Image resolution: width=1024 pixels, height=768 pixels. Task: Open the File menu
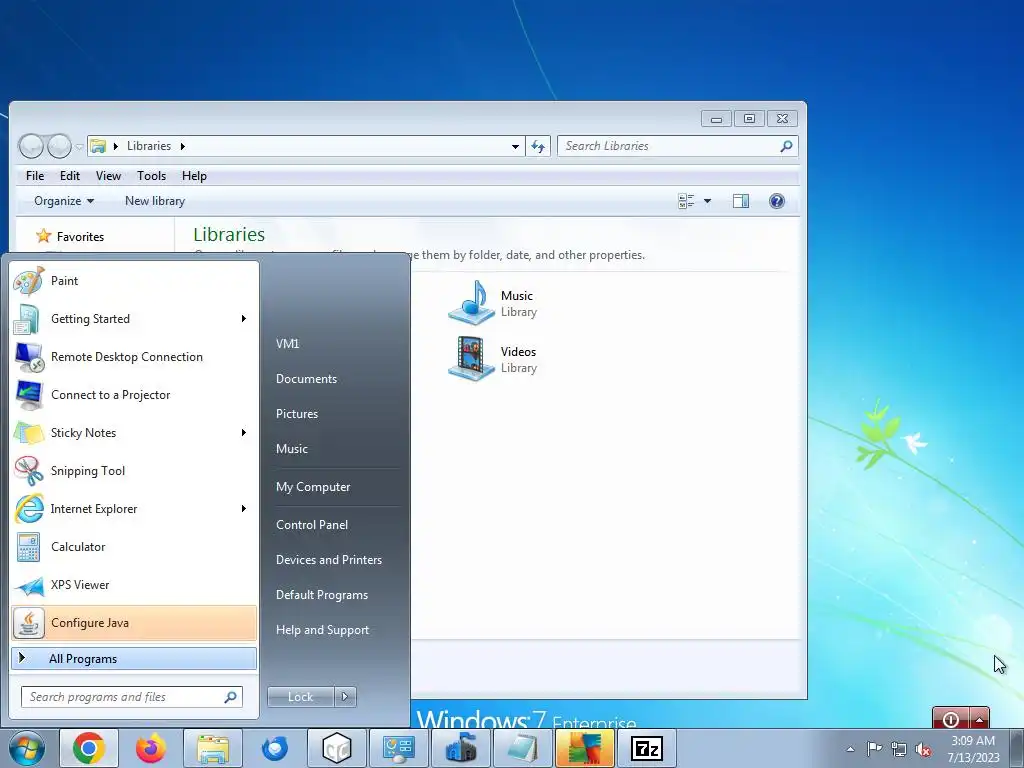pyautogui.click(x=35, y=176)
